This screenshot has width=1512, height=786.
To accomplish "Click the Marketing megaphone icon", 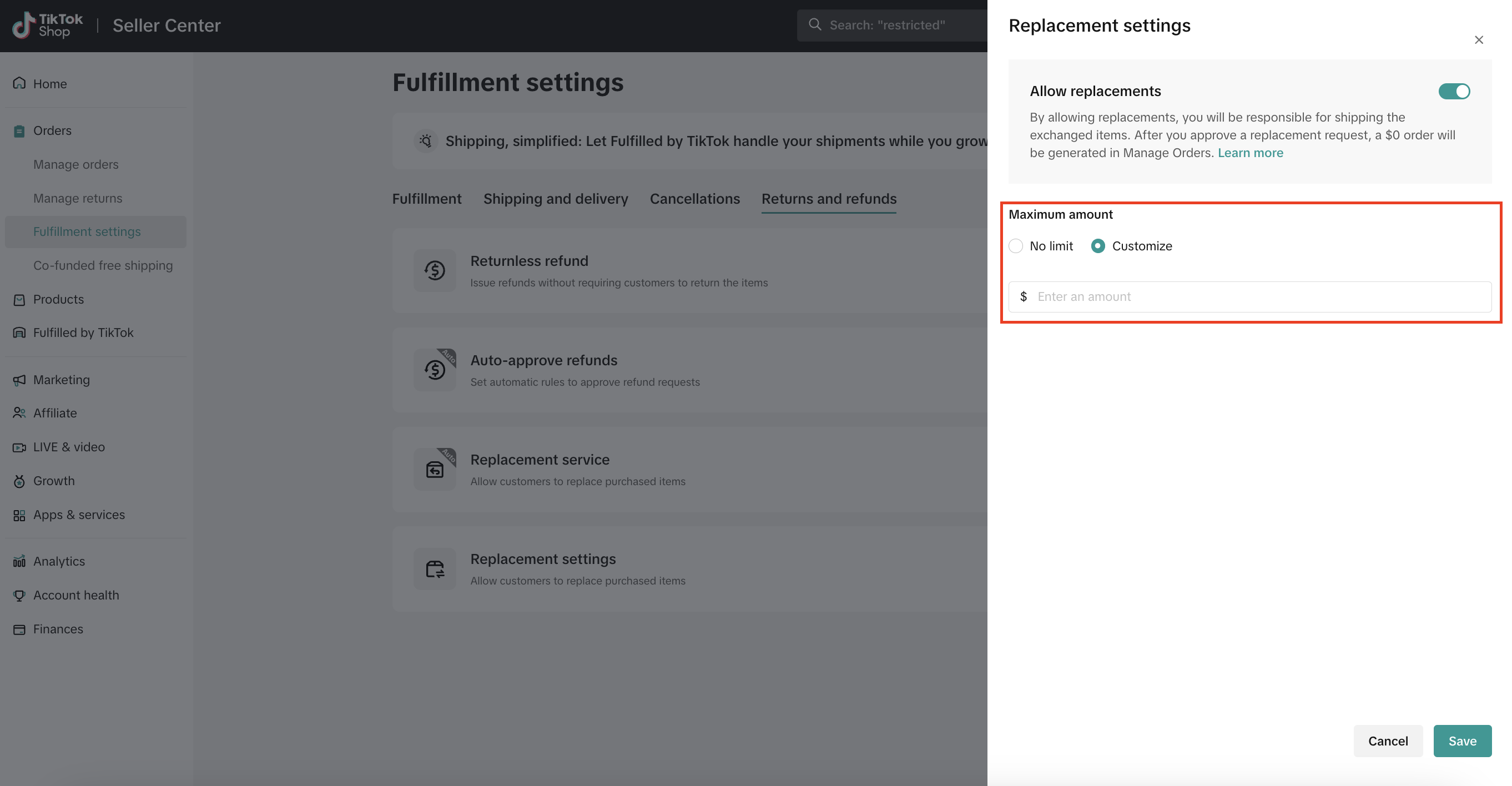I will 19,380.
